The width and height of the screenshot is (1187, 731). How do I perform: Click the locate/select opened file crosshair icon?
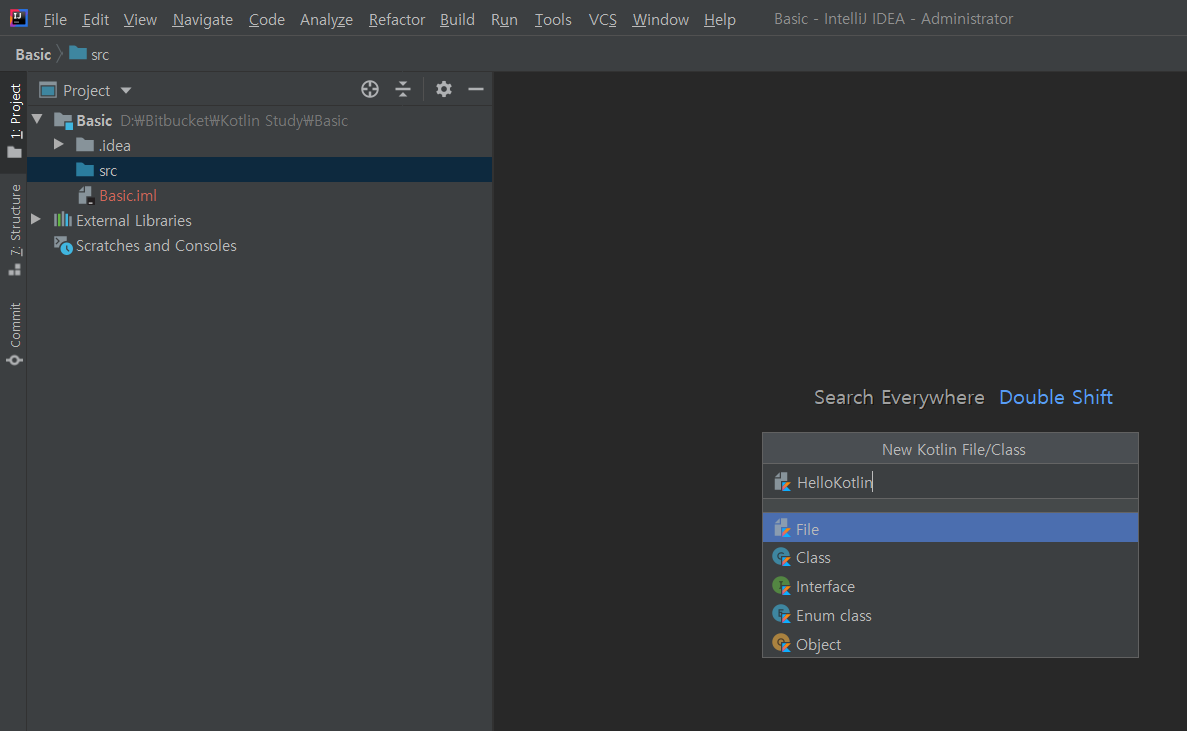click(x=369, y=89)
